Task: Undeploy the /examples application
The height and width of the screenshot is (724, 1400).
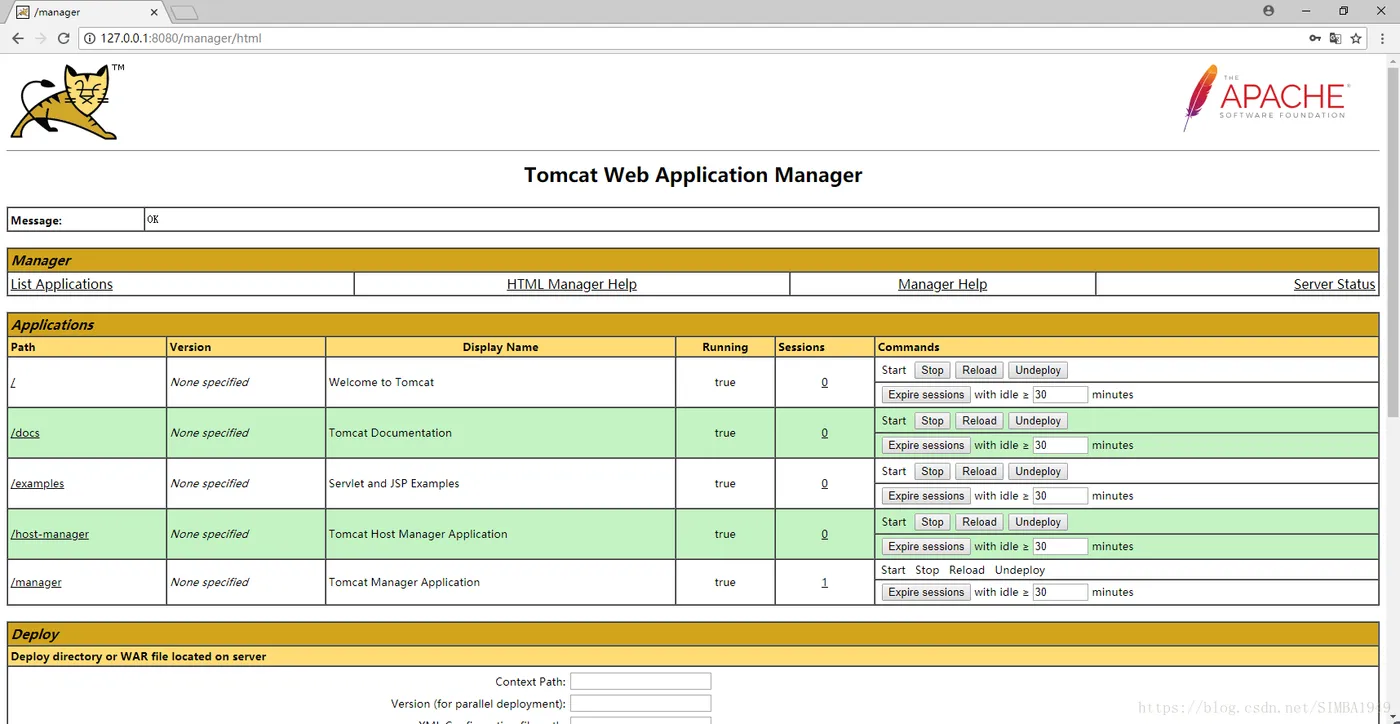Action: pyautogui.click(x=1038, y=471)
